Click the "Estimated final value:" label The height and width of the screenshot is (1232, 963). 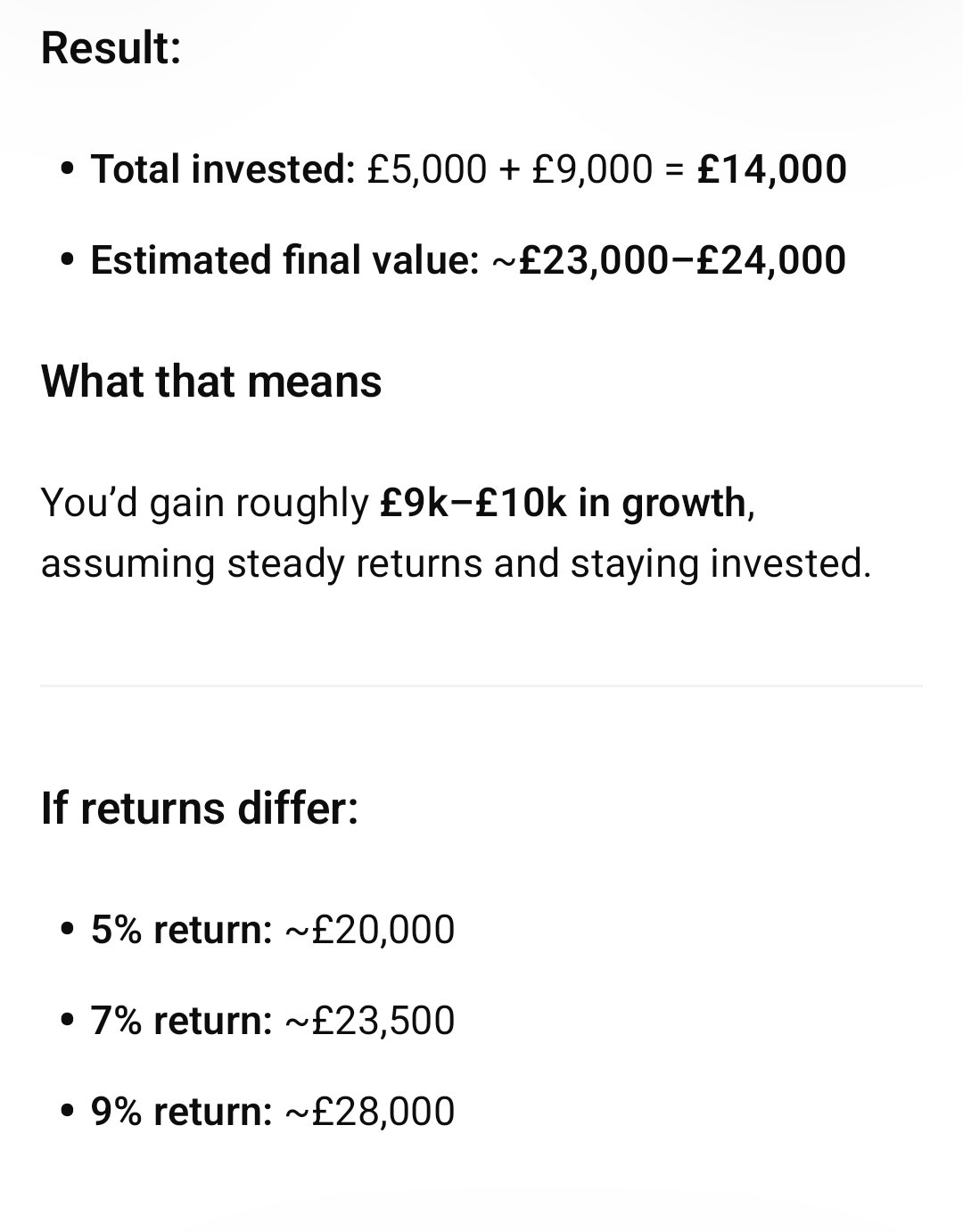coord(284,259)
